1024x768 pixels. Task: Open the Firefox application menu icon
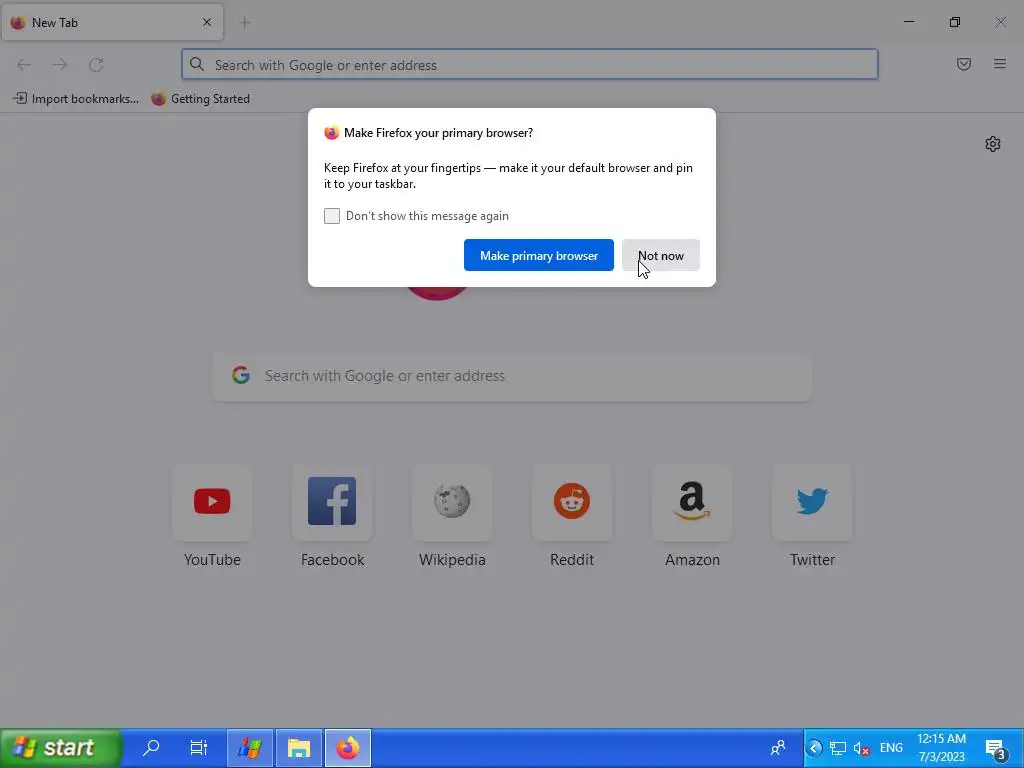click(1000, 64)
